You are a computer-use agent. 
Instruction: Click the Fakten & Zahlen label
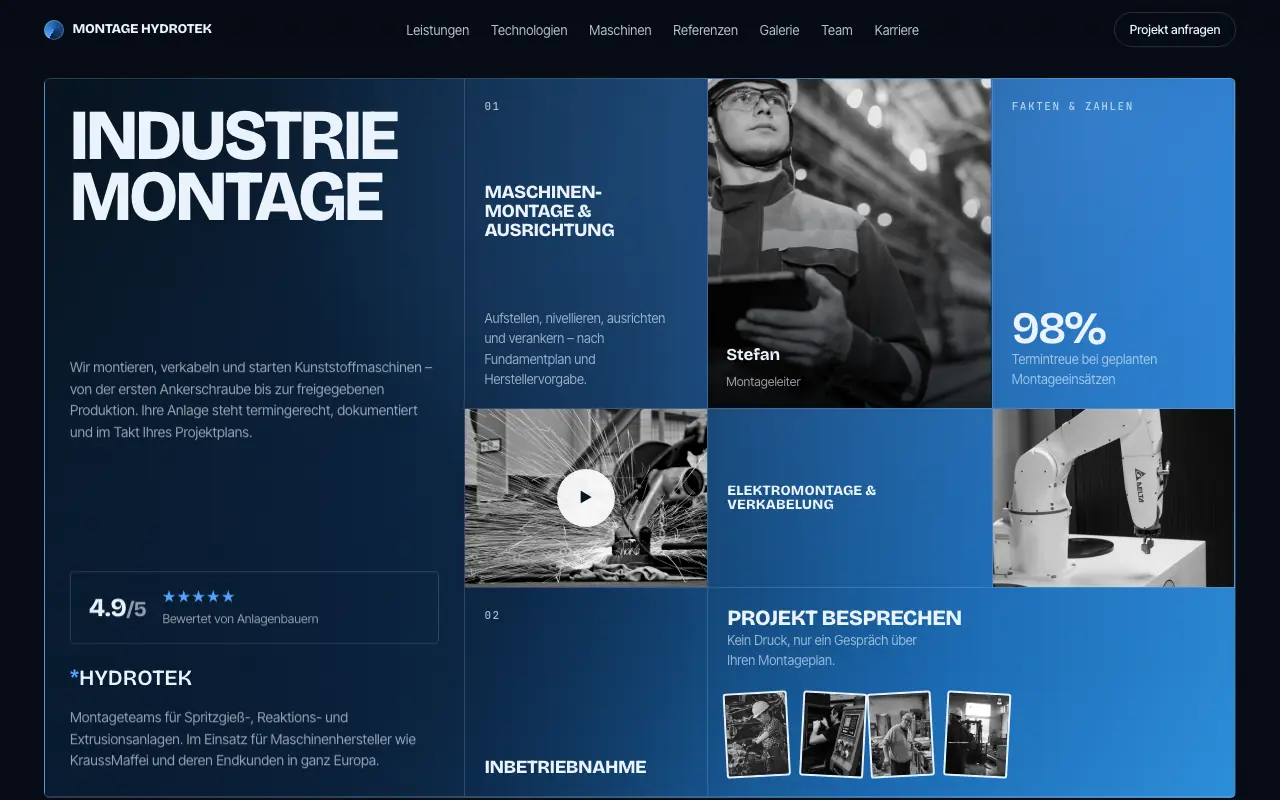tap(1072, 106)
